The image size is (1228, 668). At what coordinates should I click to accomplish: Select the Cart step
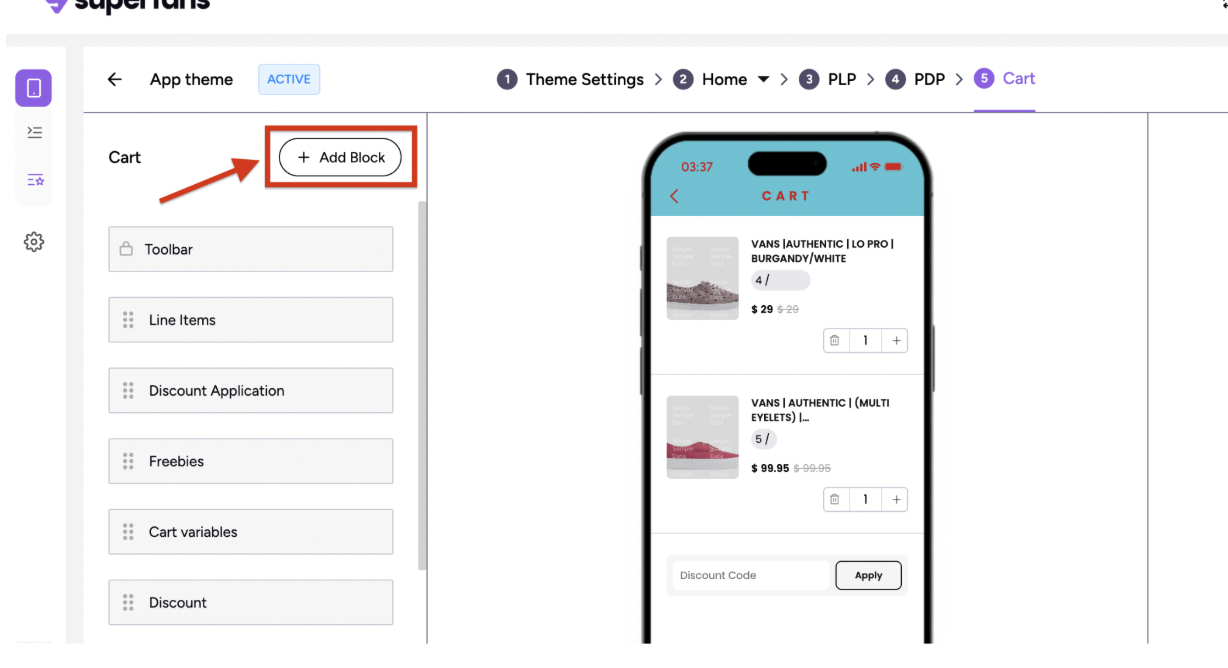point(1005,78)
